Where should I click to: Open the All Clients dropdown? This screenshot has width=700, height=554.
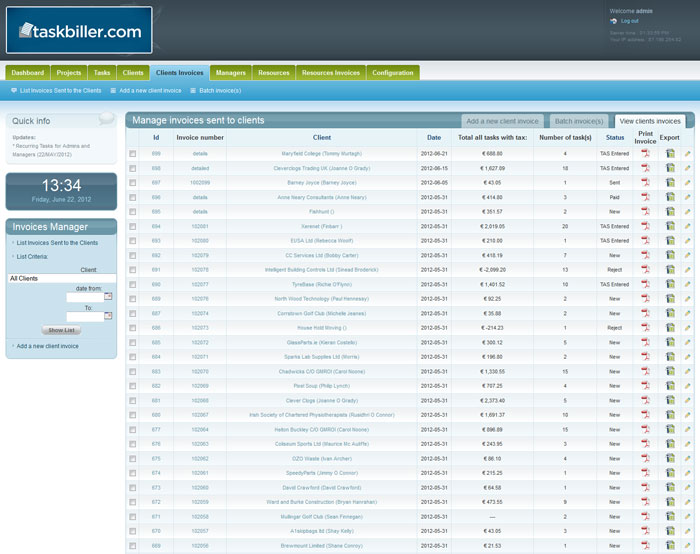point(62,279)
